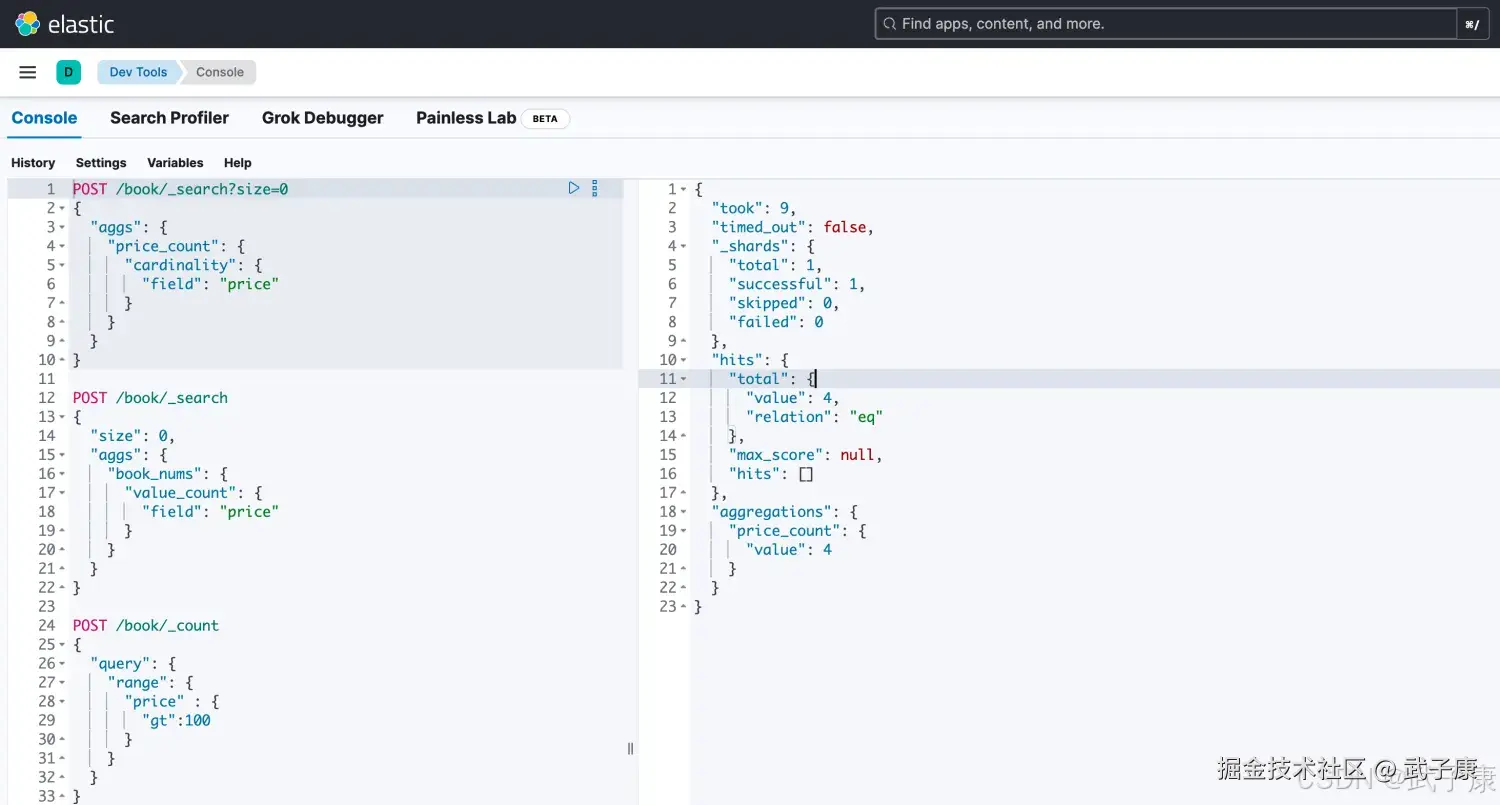Image resolution: width=1500 pixels, height=805 pixels.
Task: Collapse "price_count" on response line 19
Action: click(x=684, y=531)
